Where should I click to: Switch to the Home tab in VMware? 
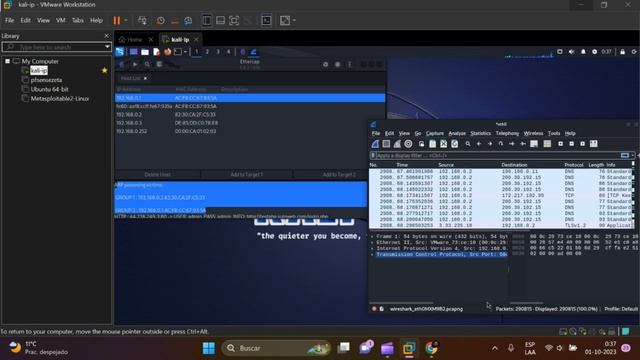tap(135, 40)
